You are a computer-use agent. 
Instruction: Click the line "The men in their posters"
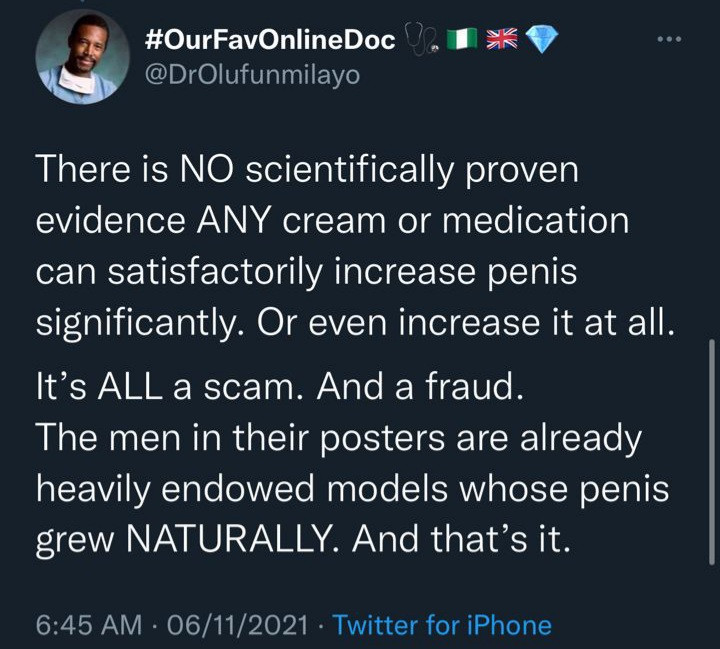(x=240, y=438)
